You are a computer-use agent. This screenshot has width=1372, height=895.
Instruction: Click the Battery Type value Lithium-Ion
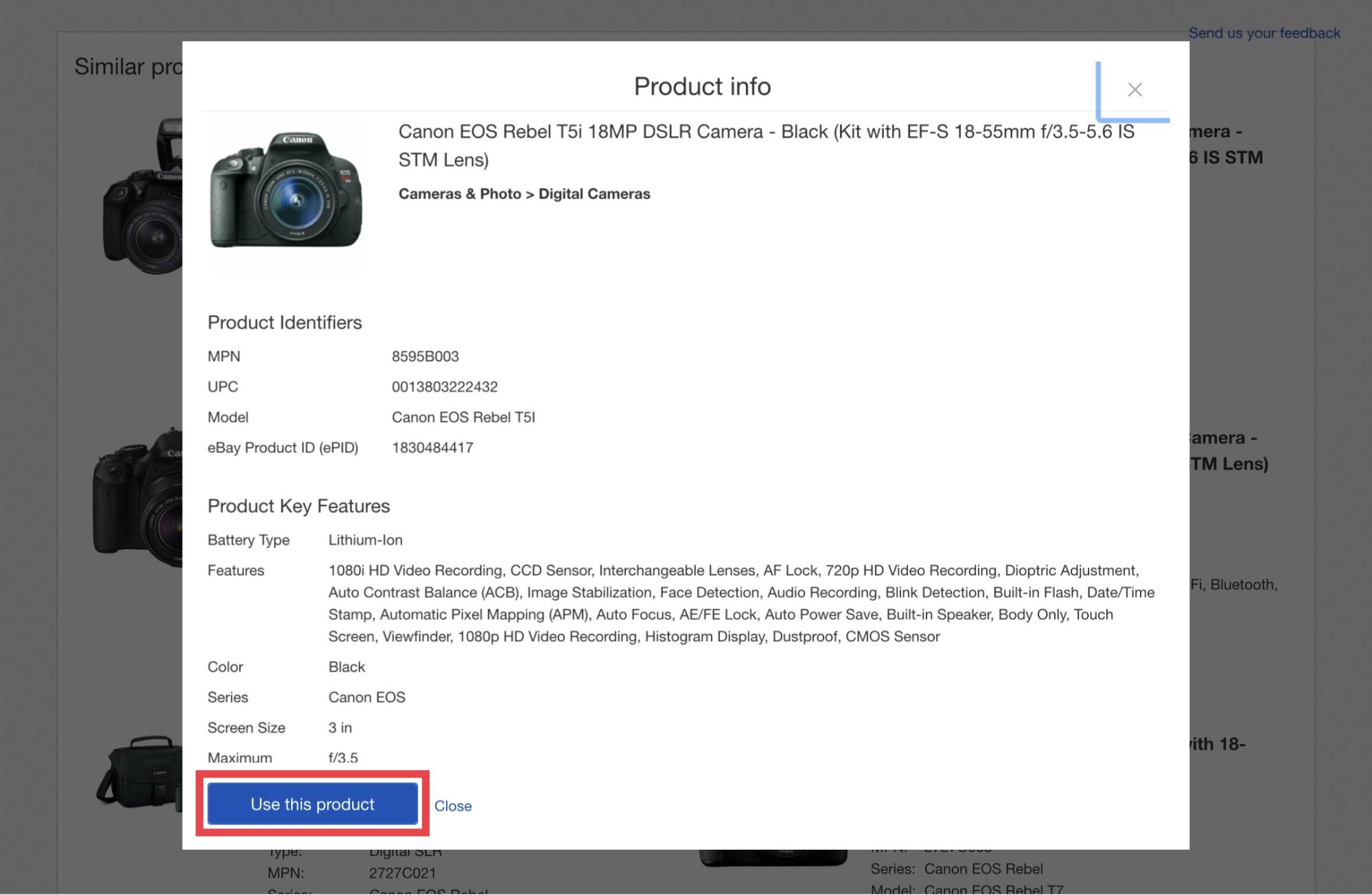[365, 540]
